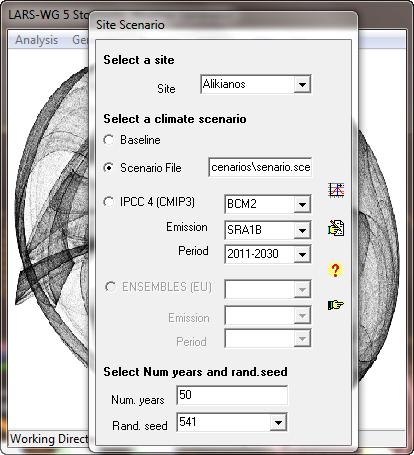
Task: Click the 'Select a site' heading text
Action: (x=139, y=60)
